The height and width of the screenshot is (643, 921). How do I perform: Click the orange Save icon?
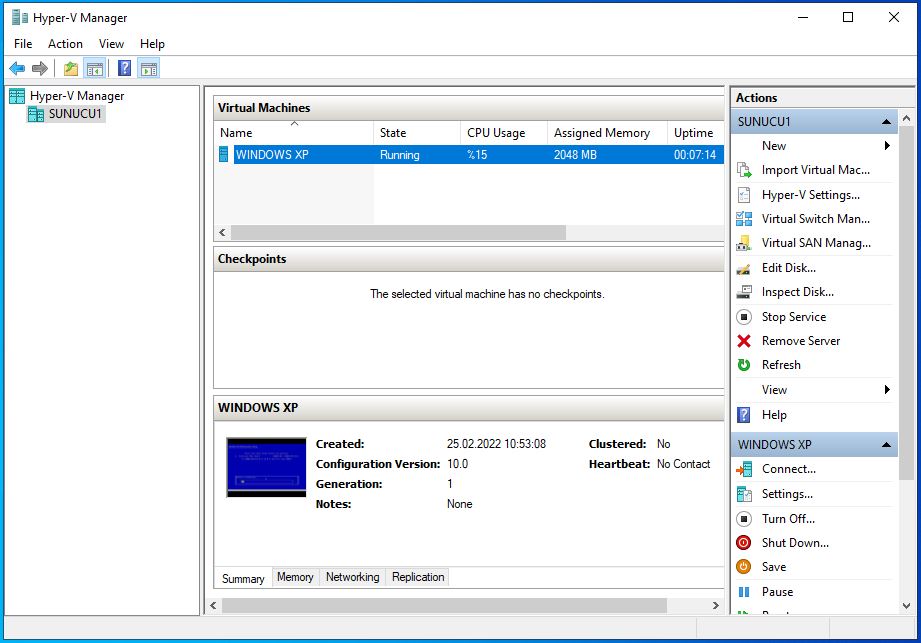(x=744, y=567)
